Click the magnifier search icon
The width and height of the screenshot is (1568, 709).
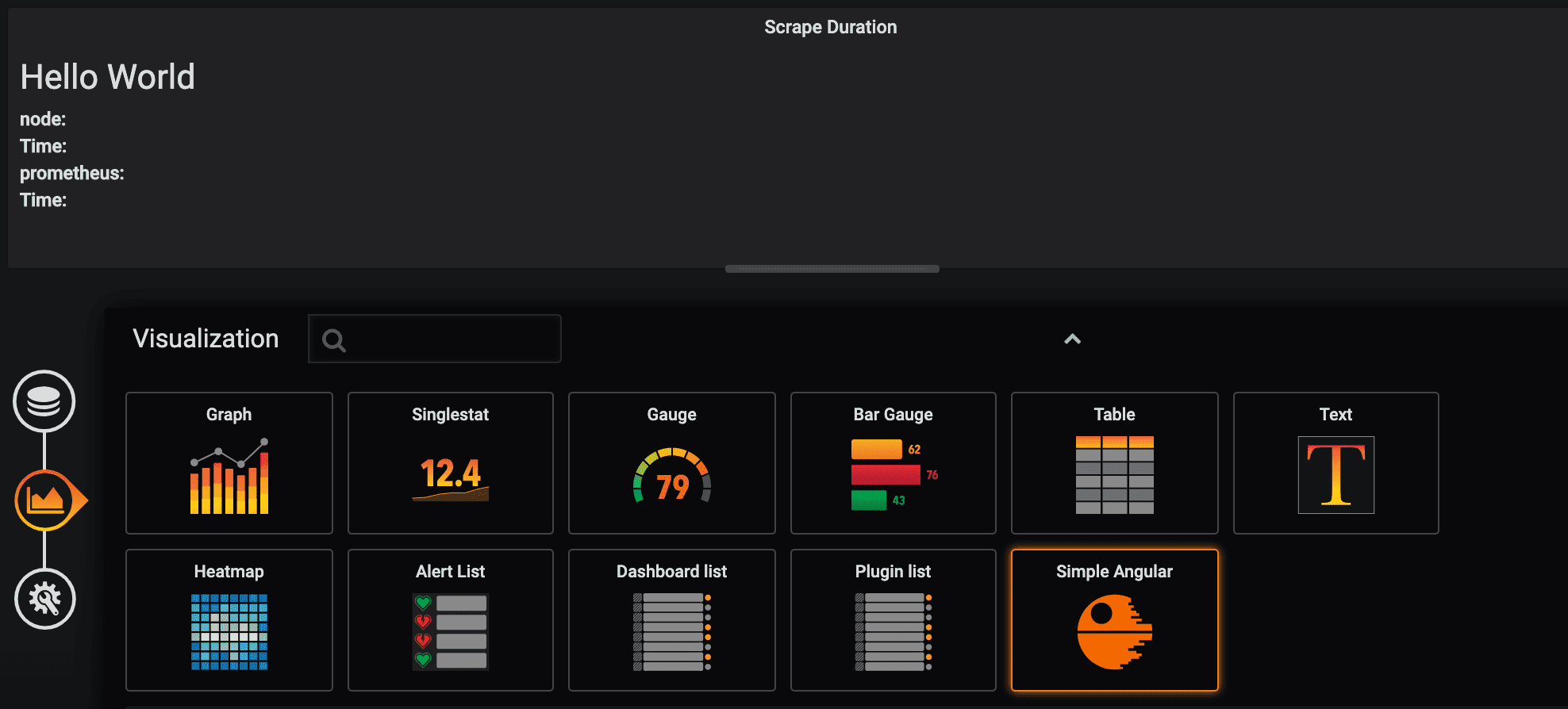(333, 340)
